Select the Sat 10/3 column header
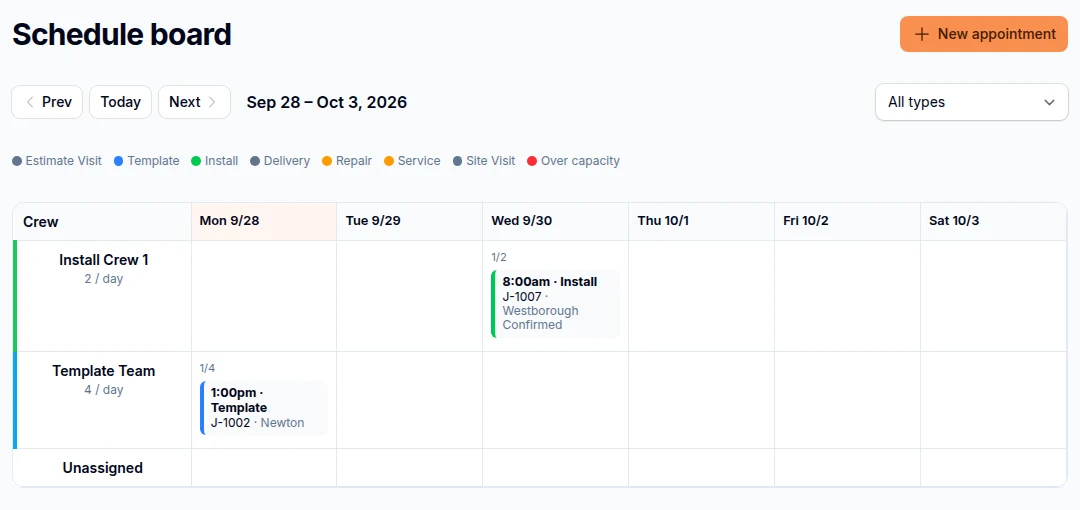 click(x=993, y=221)
